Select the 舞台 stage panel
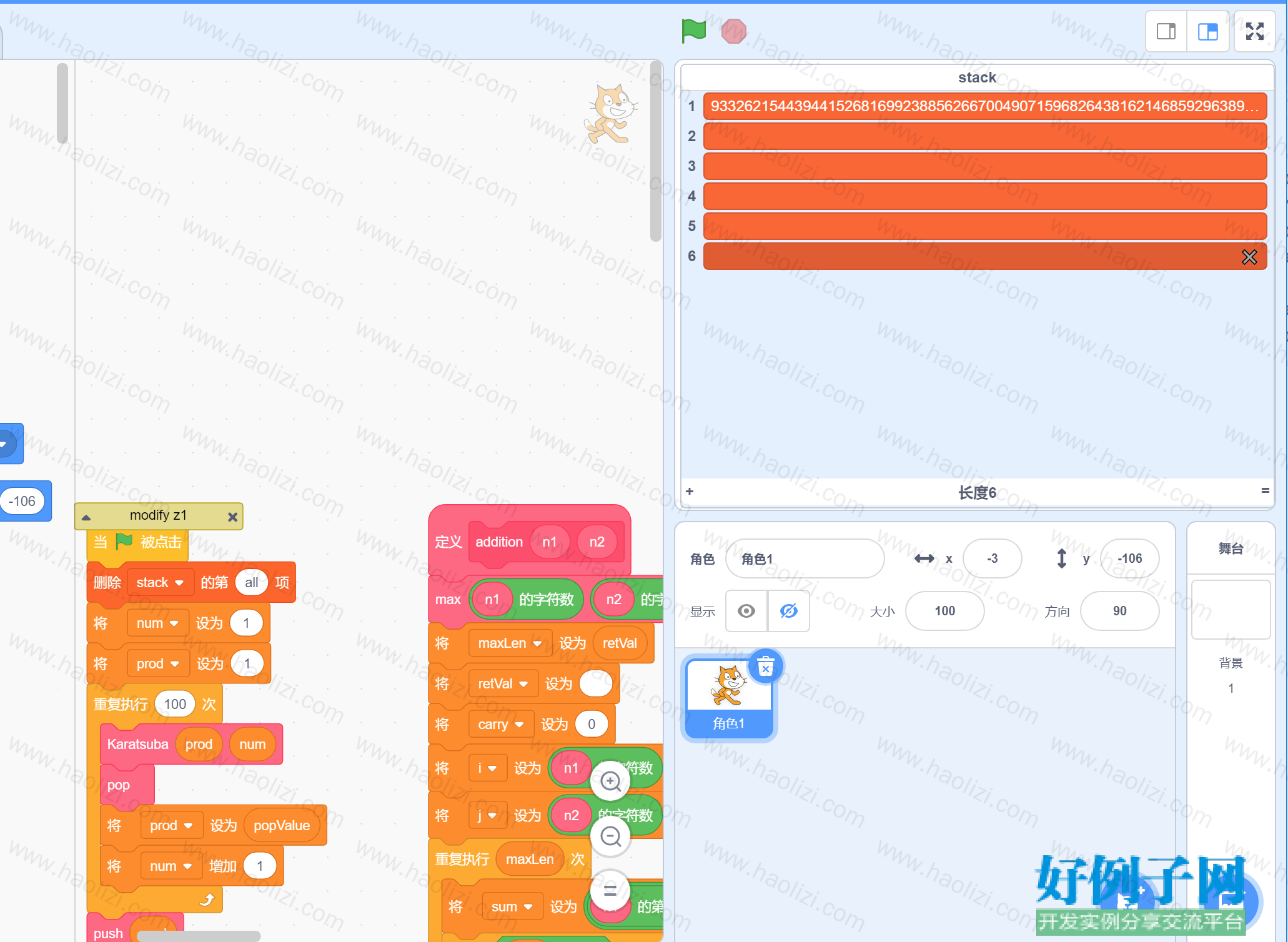This screenshot has width=1288, height=942. click(1230, 548)
